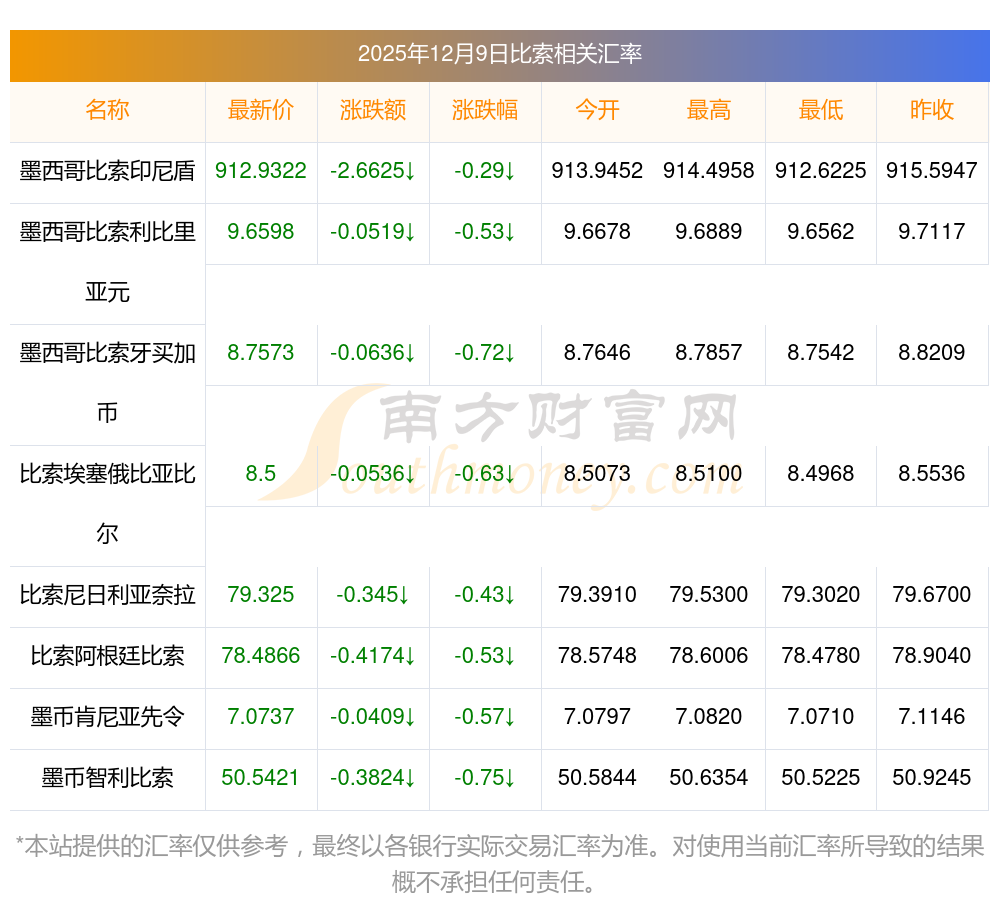This screenshot has height=913, width=1000.
Task: Click the title 2025年12月9日比索相关汇率
Action: click(499, 54)
